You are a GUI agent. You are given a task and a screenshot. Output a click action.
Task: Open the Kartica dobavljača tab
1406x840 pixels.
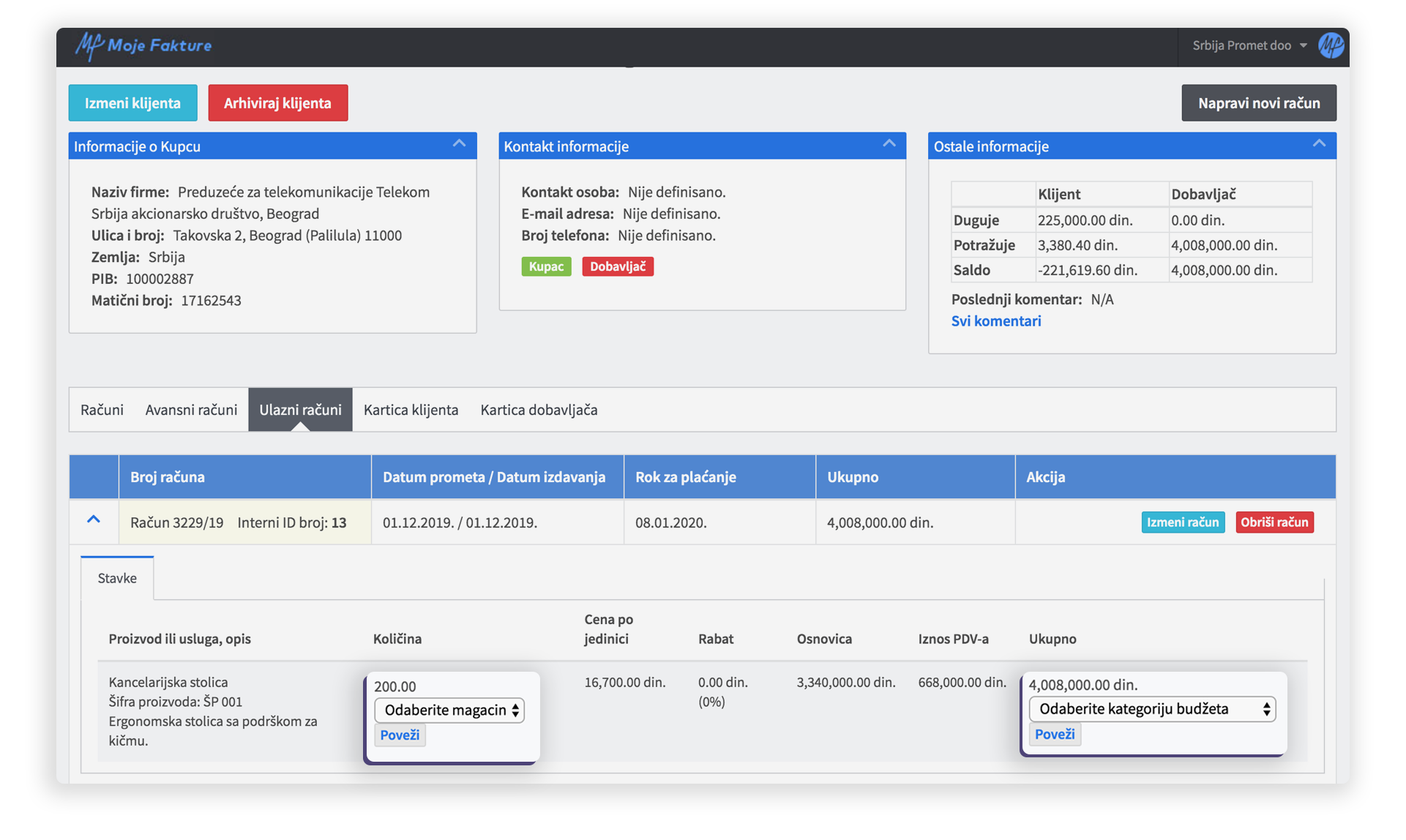point(539,410)
